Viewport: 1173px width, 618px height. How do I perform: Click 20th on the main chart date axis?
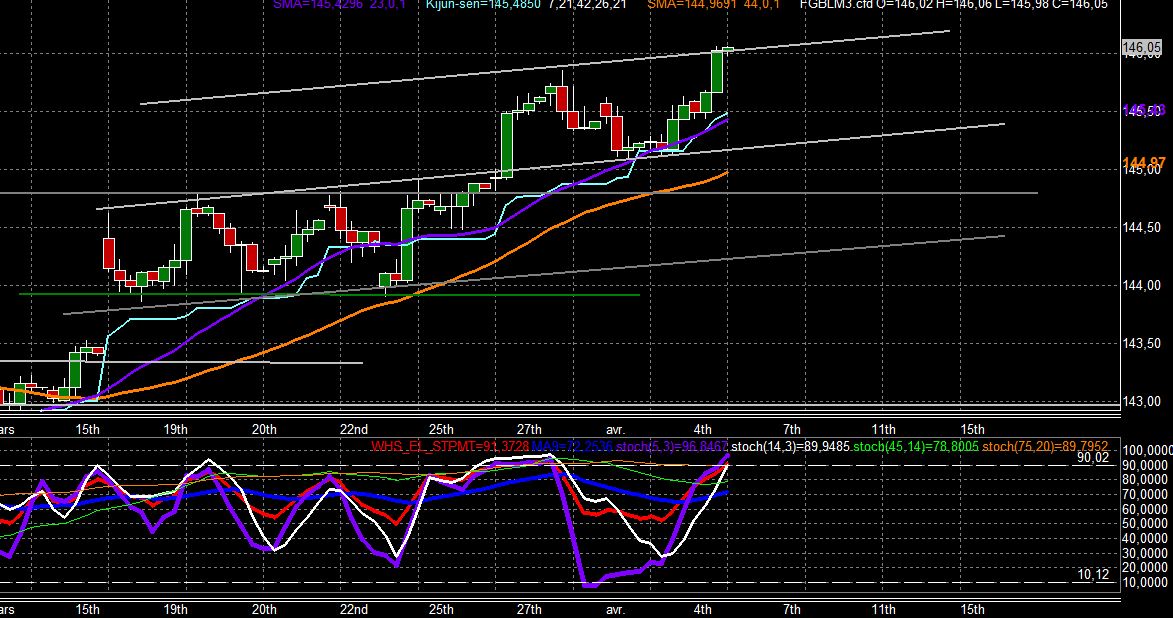point(264,429)
